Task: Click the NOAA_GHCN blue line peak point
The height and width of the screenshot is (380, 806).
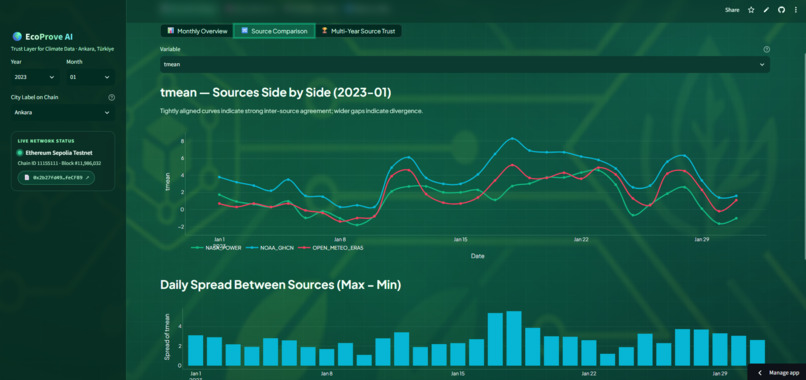Action: tap(512, 138)
